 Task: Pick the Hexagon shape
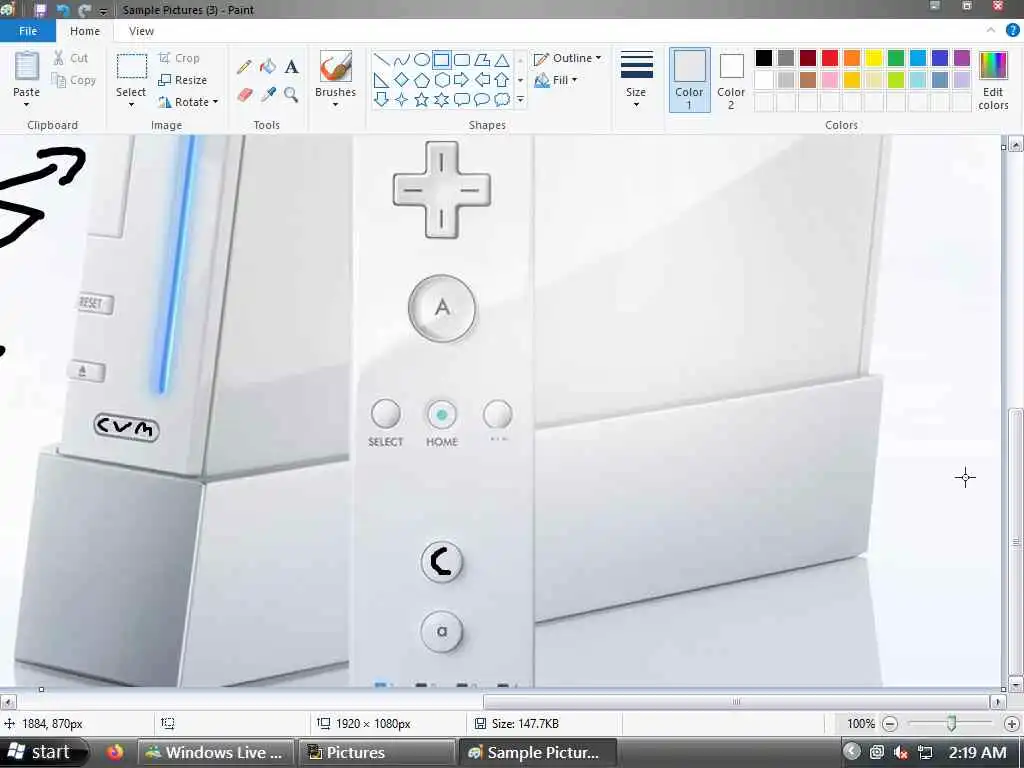pyautogui.click(x=441, y=80)
